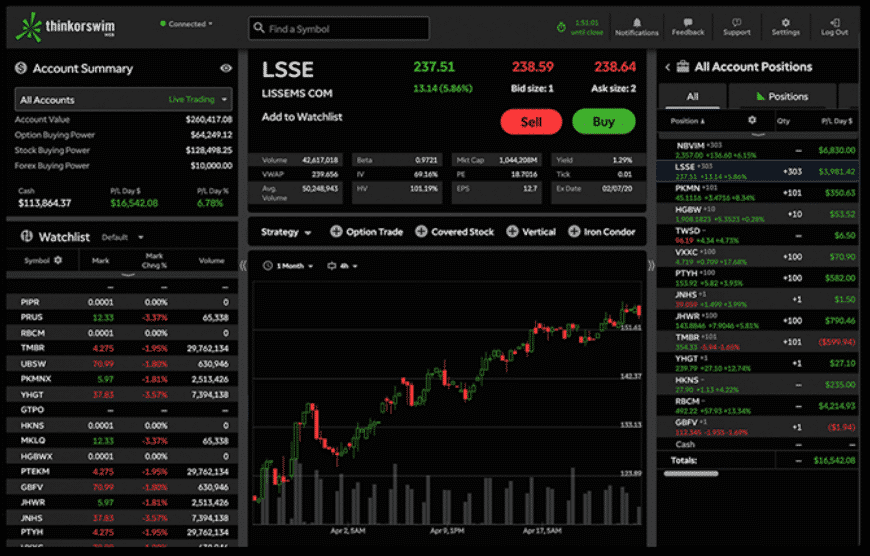Click the Sell button

(531, 122)
